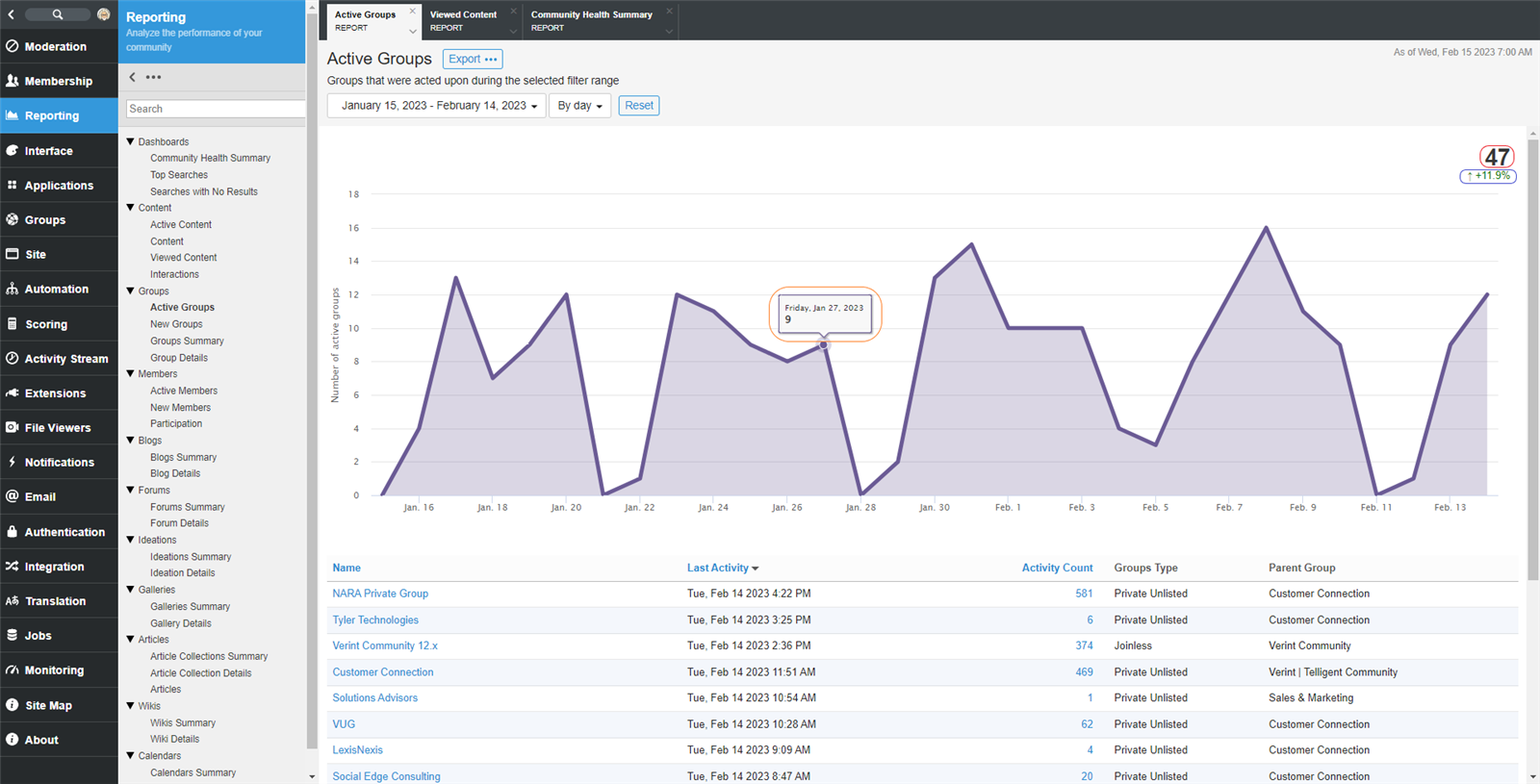This screenshot has height=784, width=1540.
Task: Open Verint Community 12.x link
Action: (385, 645)
